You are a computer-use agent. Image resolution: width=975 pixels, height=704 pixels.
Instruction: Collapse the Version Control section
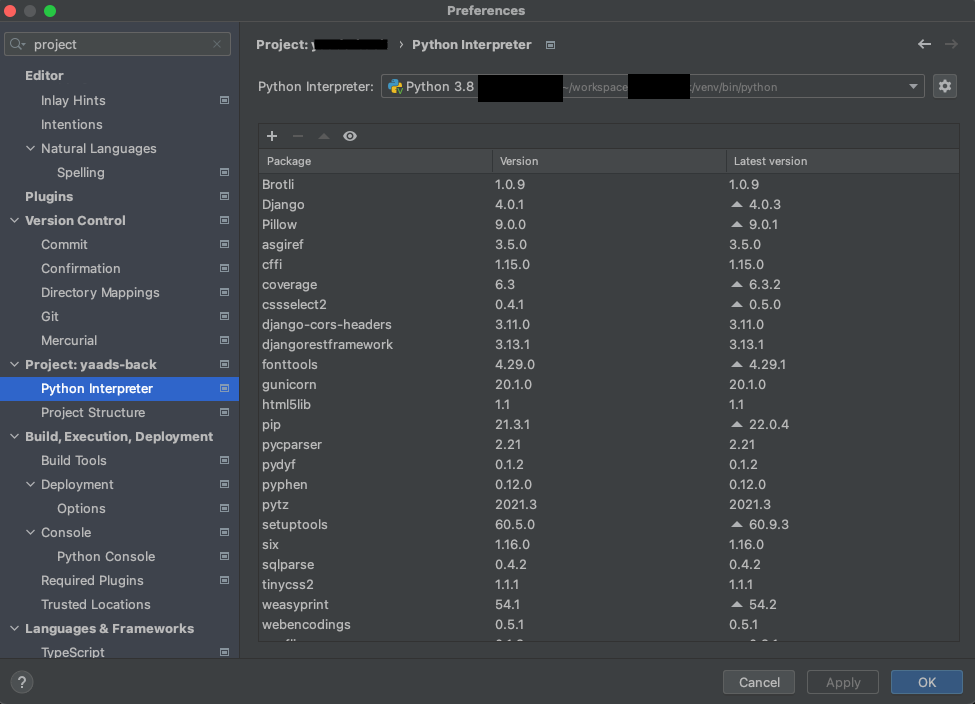[x=14, y=220]
